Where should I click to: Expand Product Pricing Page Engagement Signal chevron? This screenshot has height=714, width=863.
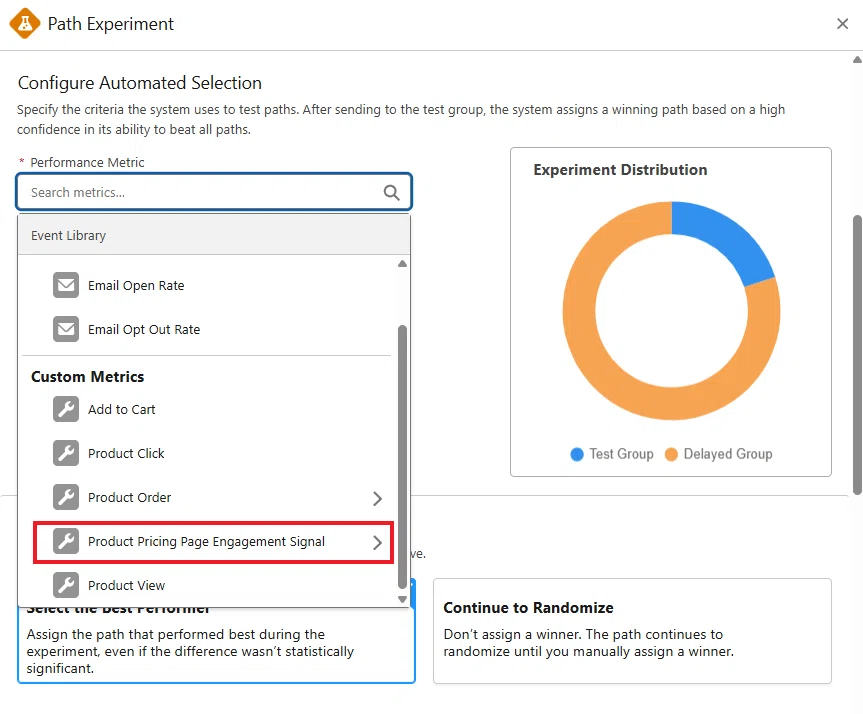coord(377,542)
